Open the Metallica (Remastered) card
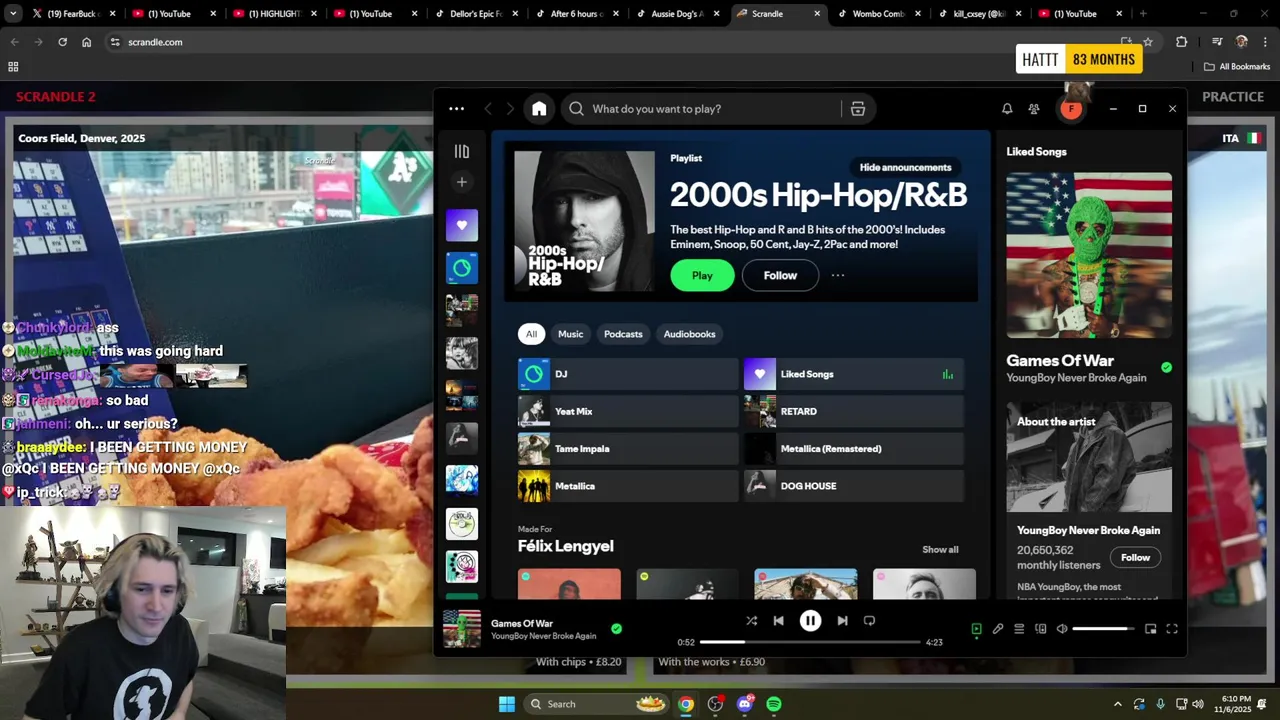 (854, 449)
